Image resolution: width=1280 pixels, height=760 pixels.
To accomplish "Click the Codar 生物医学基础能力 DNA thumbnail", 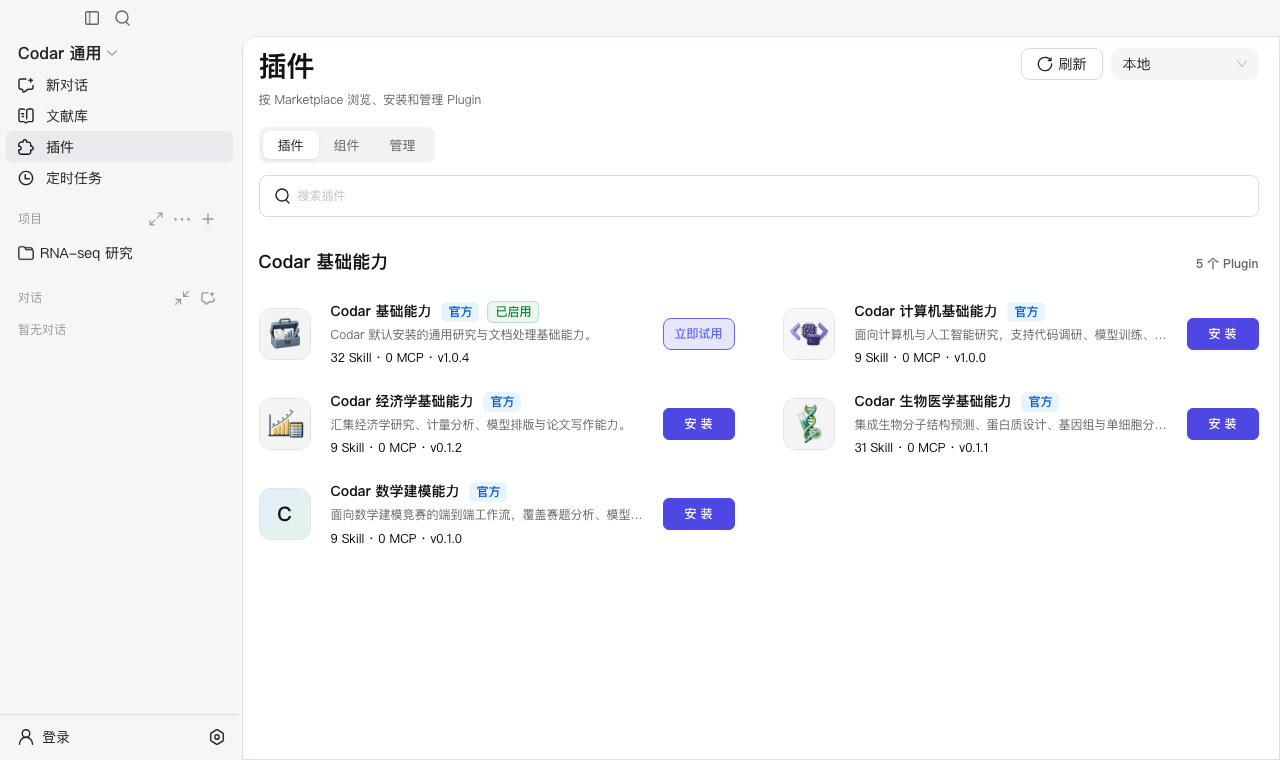I will pos(809,424).
